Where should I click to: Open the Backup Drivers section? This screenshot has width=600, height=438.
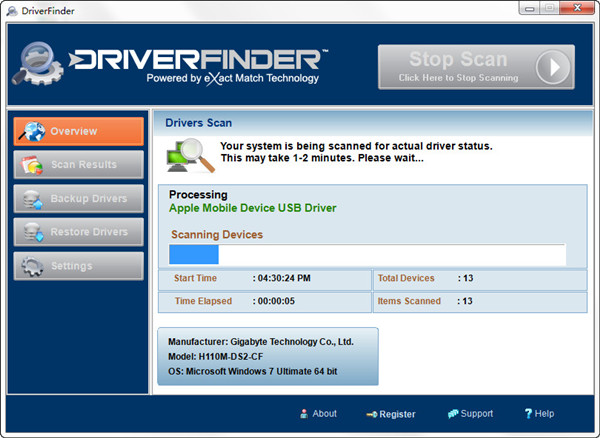click(78, 199)
